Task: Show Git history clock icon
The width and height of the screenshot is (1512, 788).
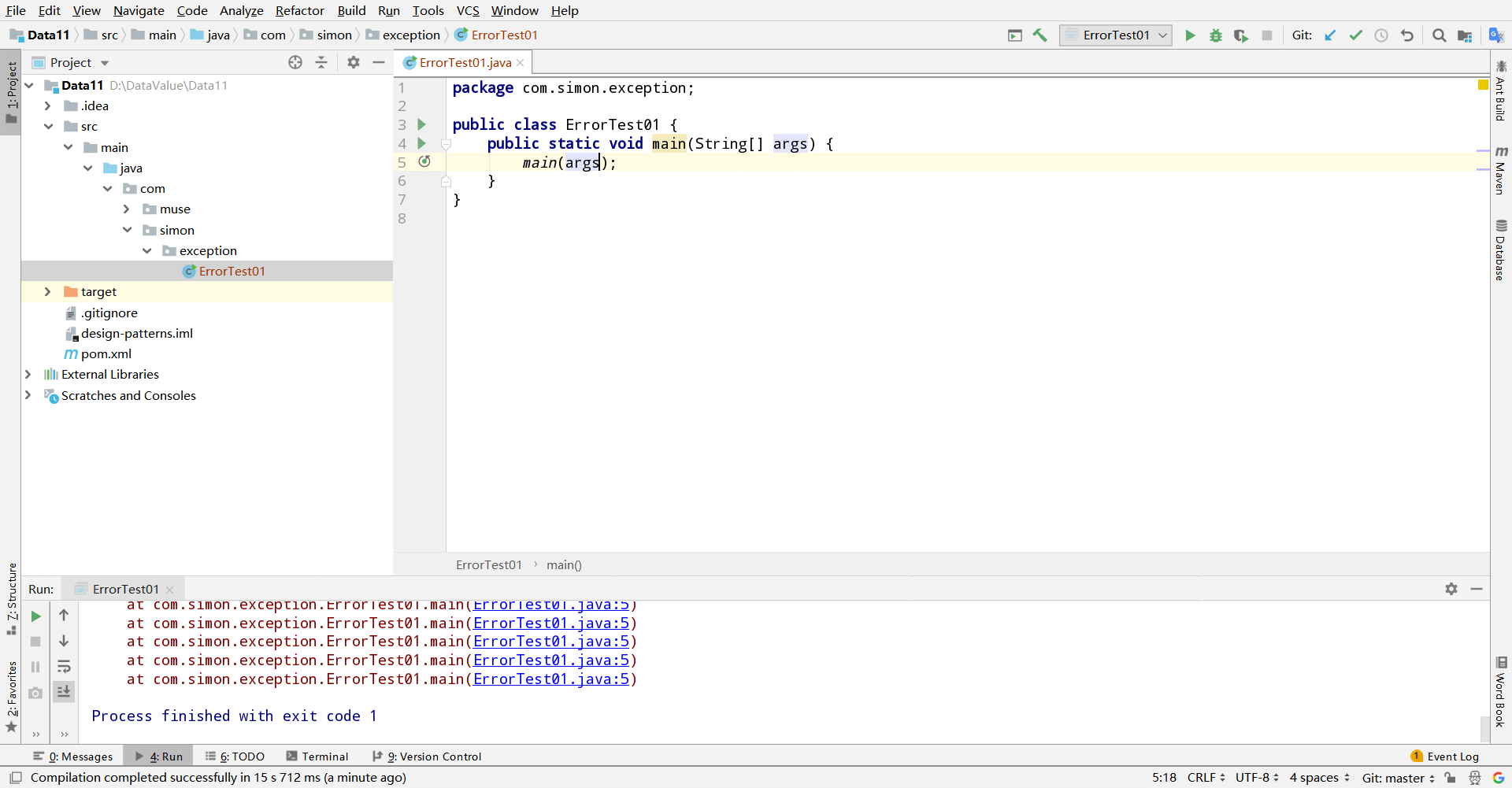Action: (1381, 35)
